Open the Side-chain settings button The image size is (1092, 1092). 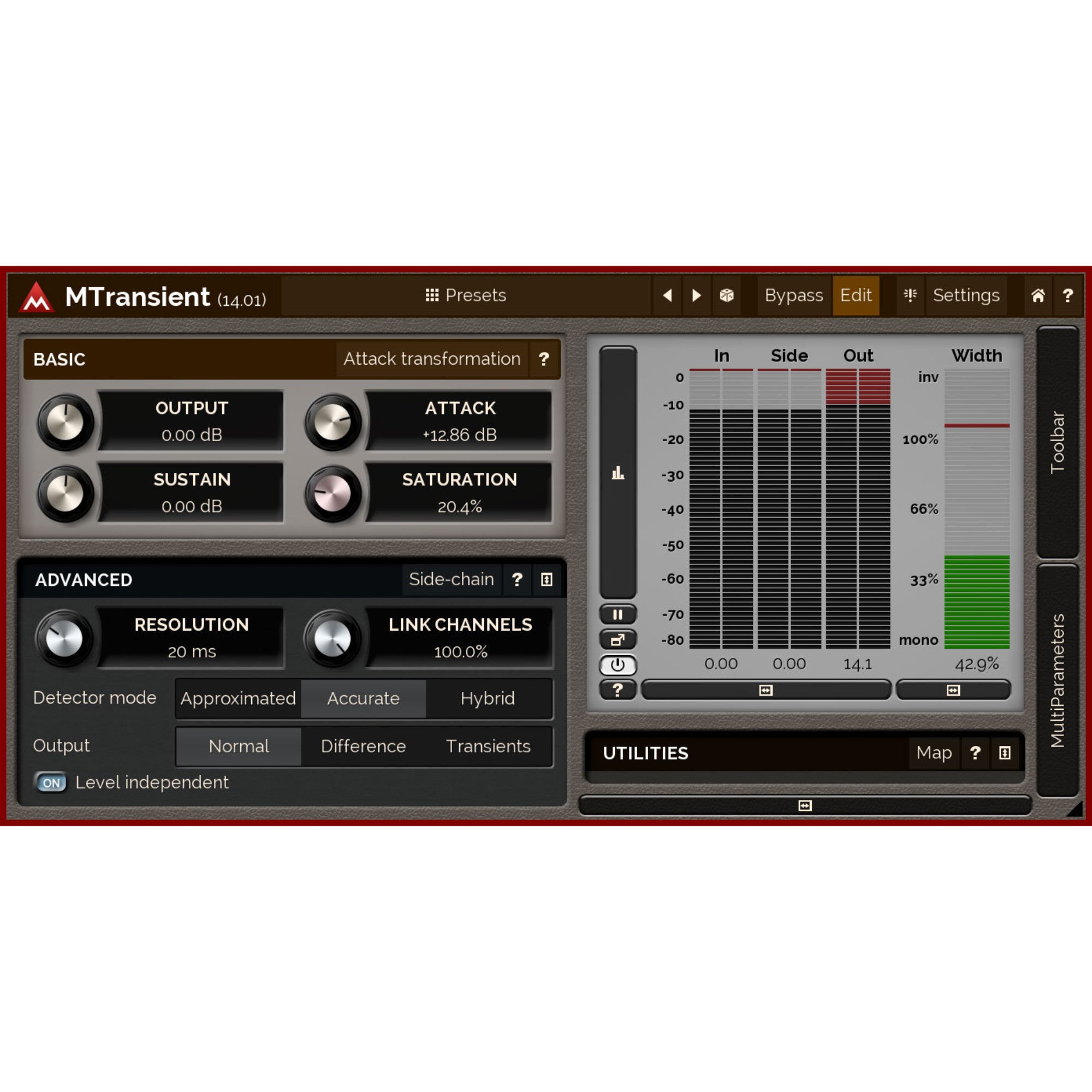[452, 579]
